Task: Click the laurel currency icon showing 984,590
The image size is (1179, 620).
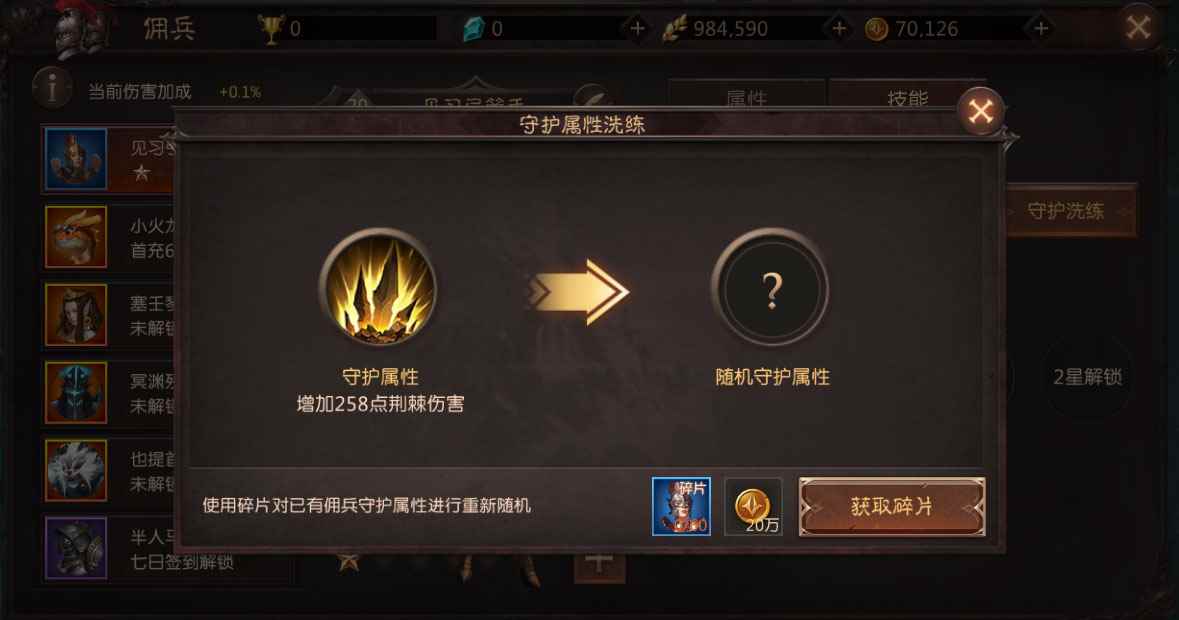Action: coord(675,29)
